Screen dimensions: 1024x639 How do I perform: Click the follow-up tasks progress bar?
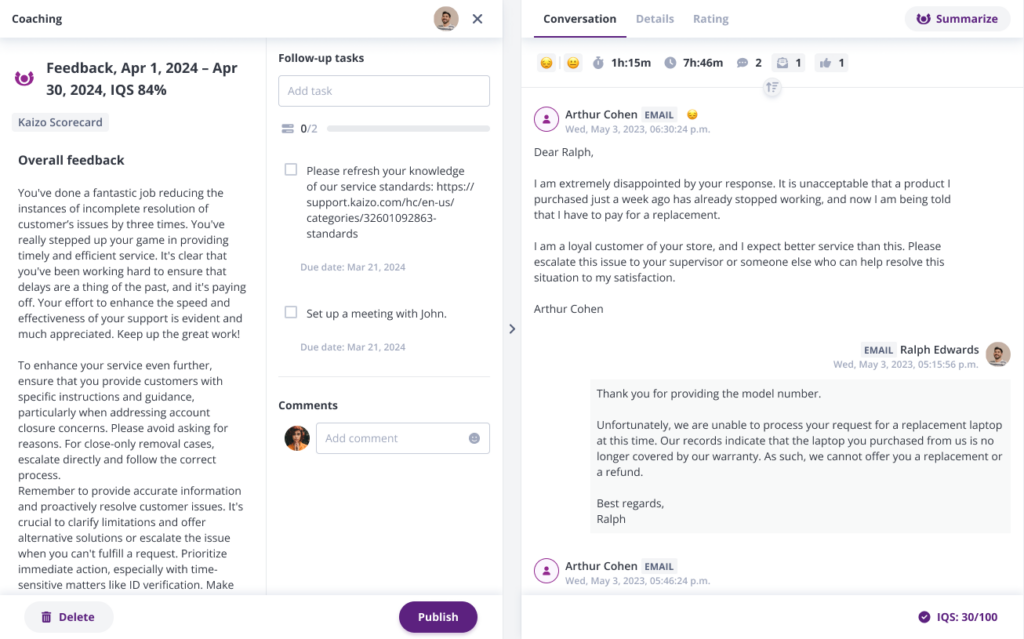[408, 129]
